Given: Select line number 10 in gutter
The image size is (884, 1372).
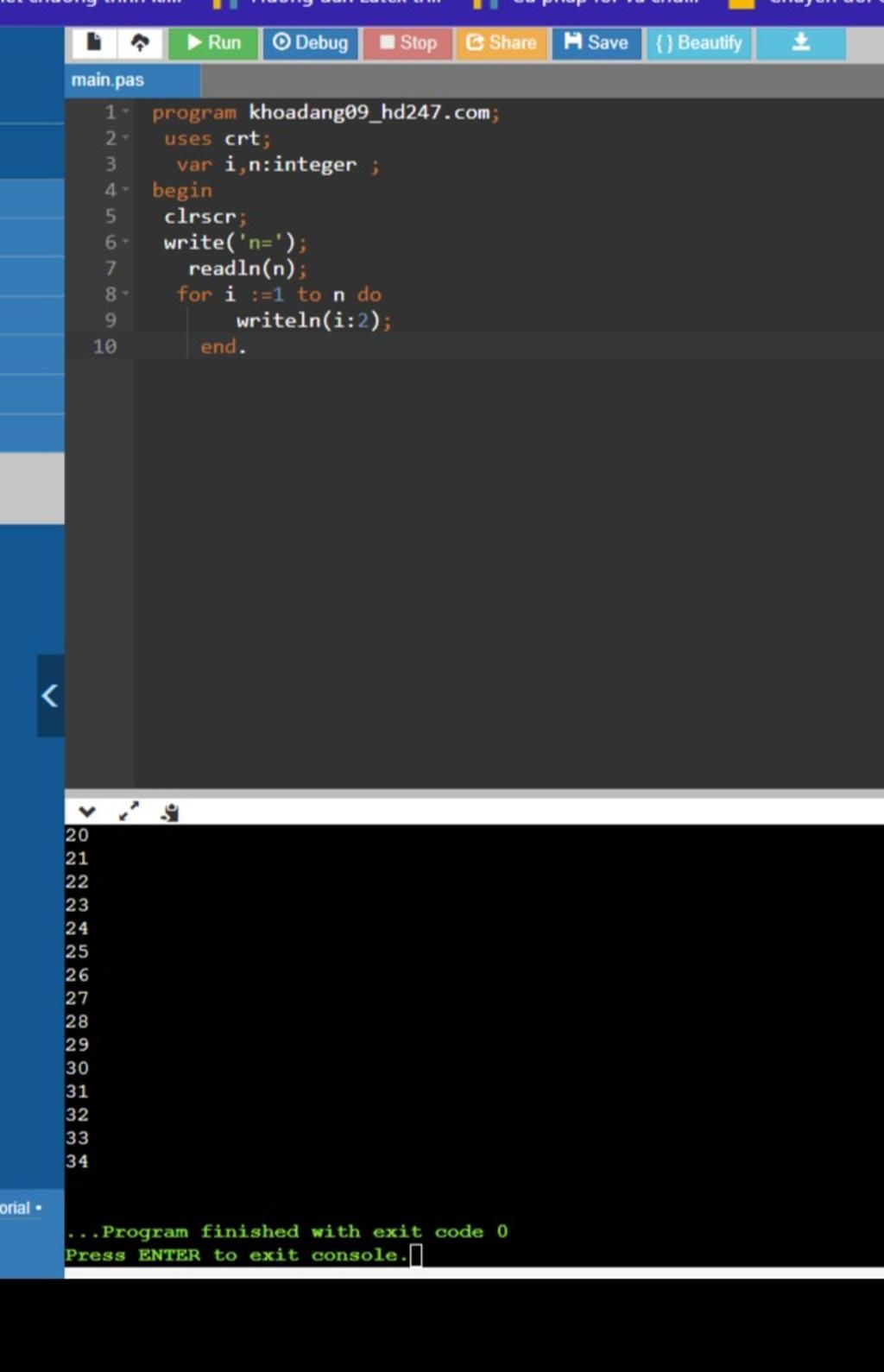Looking at the screenshot, I should coord(104,346).
